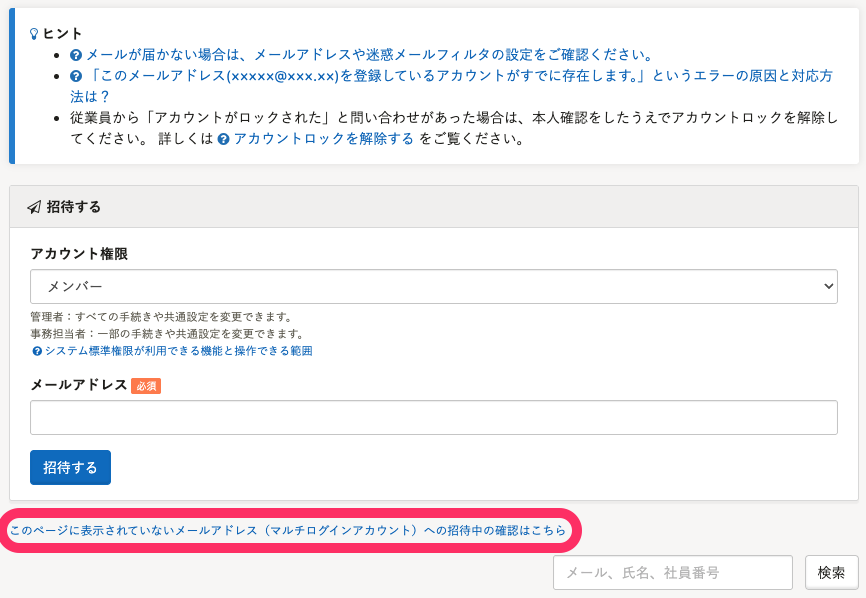The height and width of the screenshot is (598, 866).
Task: Click the help icon before アカウントロックを解除する
Action: pyautogui.click(x=224, y=140)
